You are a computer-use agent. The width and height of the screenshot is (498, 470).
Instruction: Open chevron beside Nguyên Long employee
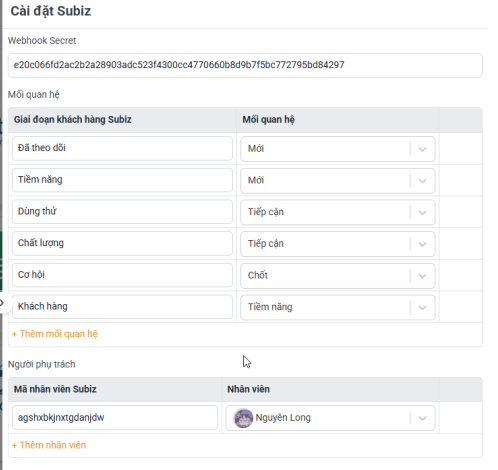(422, 418)
